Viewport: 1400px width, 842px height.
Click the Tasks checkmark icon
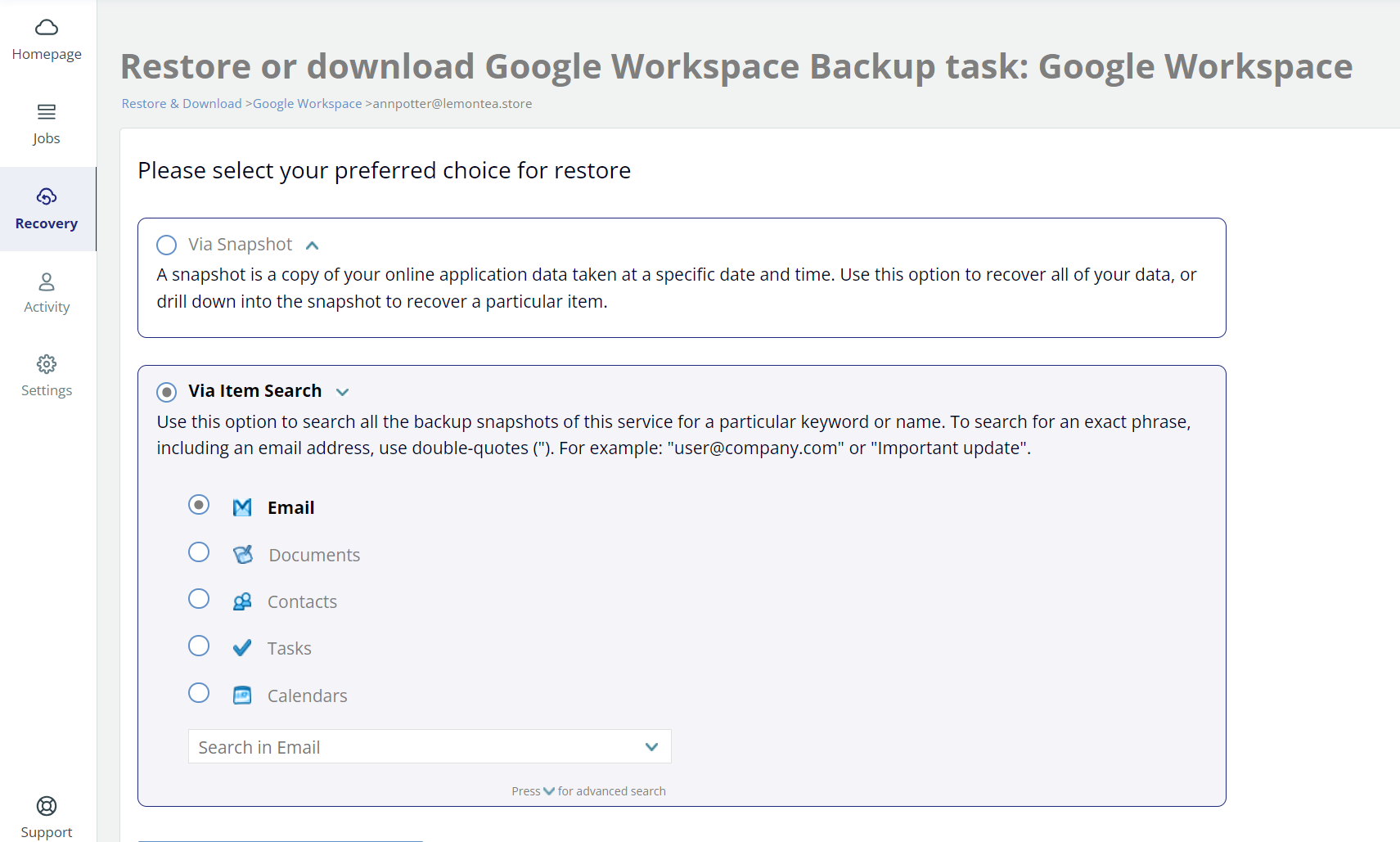pyautogui.click(x=242, y=648)
